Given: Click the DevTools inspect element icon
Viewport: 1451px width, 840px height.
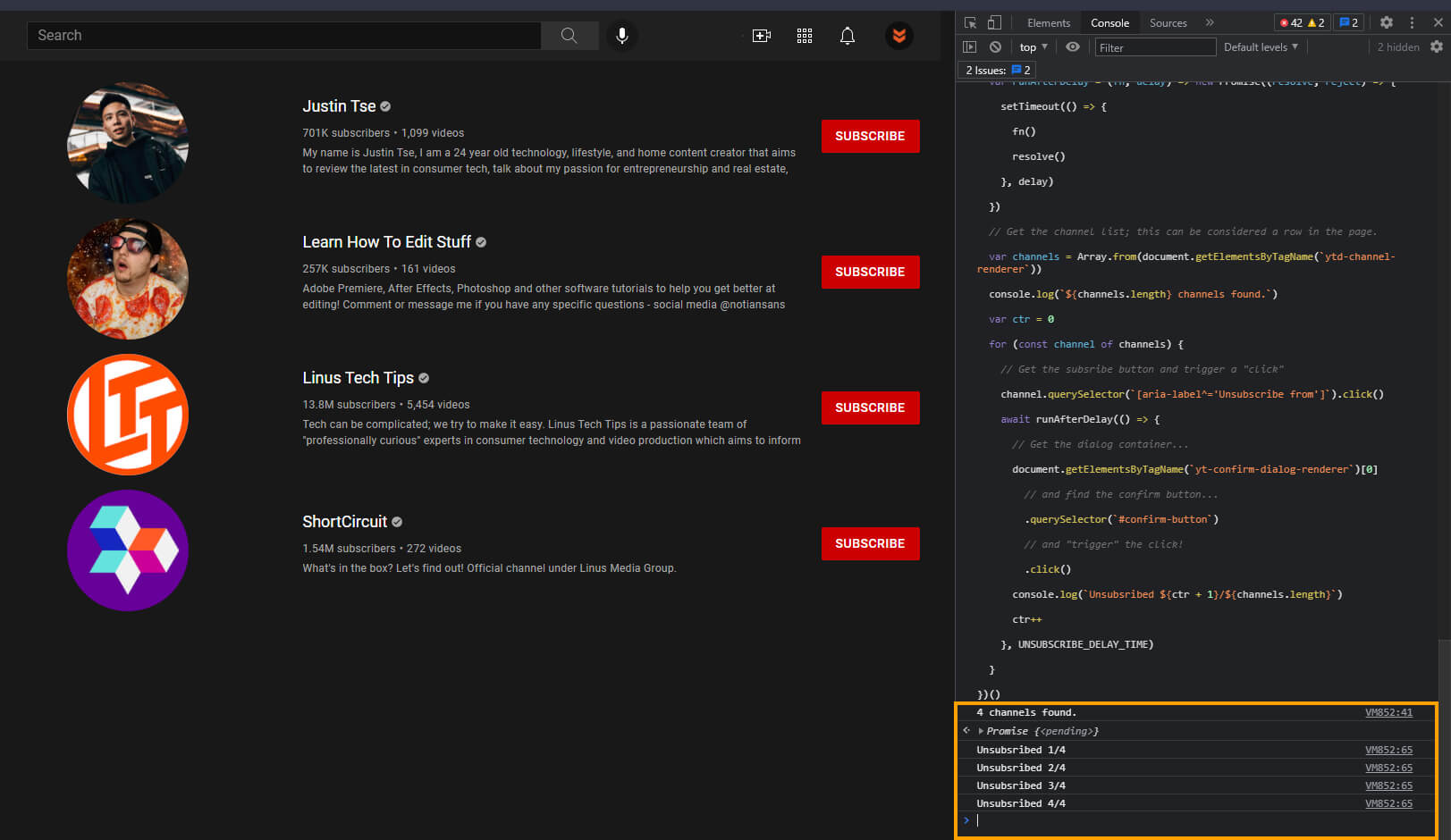Looking at the screenshot, I should (x=971, y=22).
